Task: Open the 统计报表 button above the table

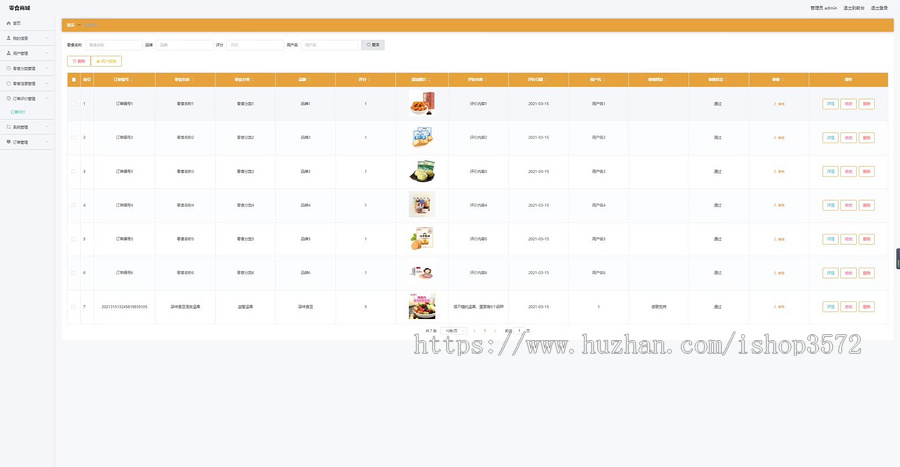Action: (106, 61)
